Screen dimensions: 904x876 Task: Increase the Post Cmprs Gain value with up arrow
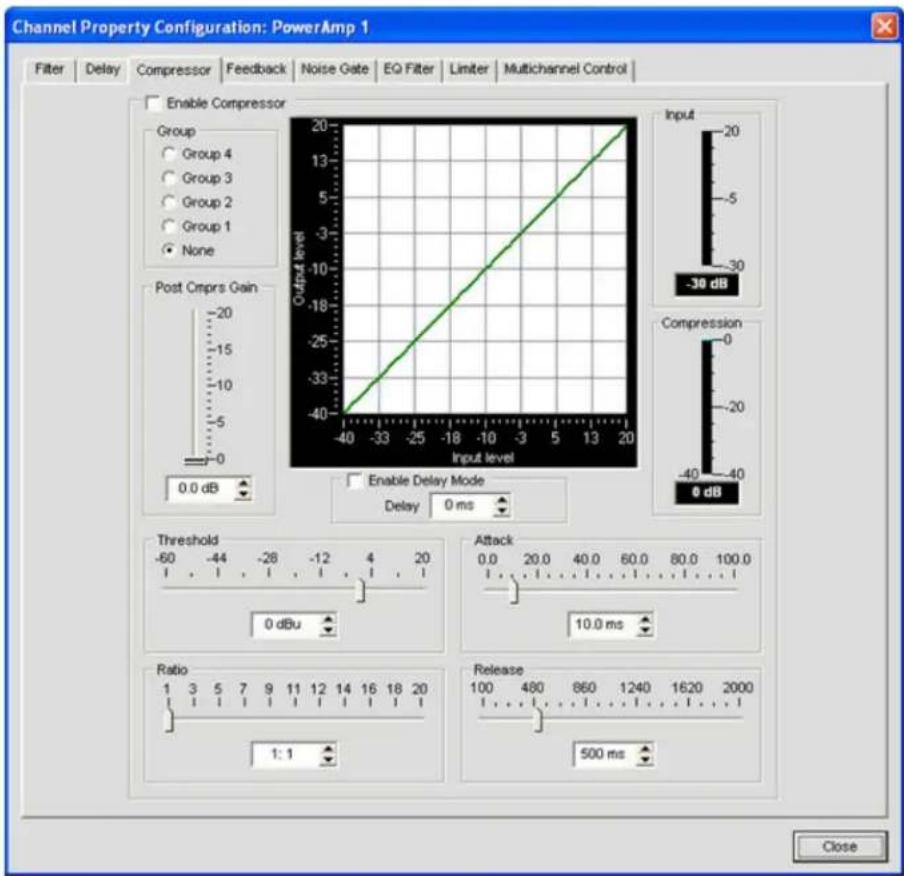(x=244, y=483)
